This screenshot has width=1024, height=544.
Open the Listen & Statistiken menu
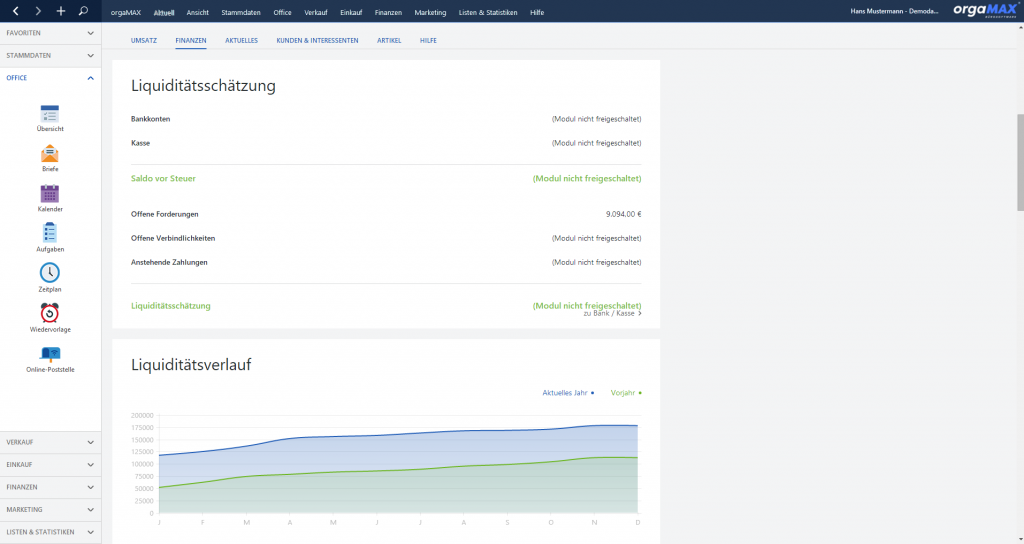coord(488,12)
